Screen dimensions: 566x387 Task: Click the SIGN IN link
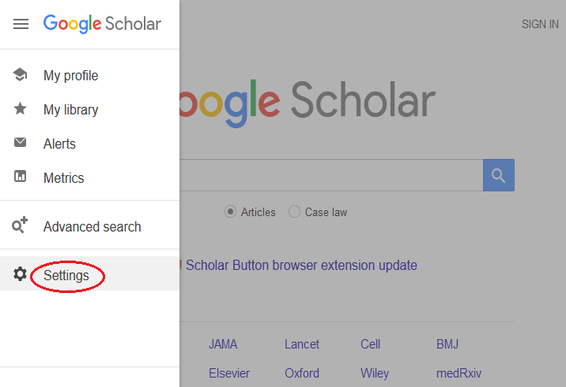point(540,24)
